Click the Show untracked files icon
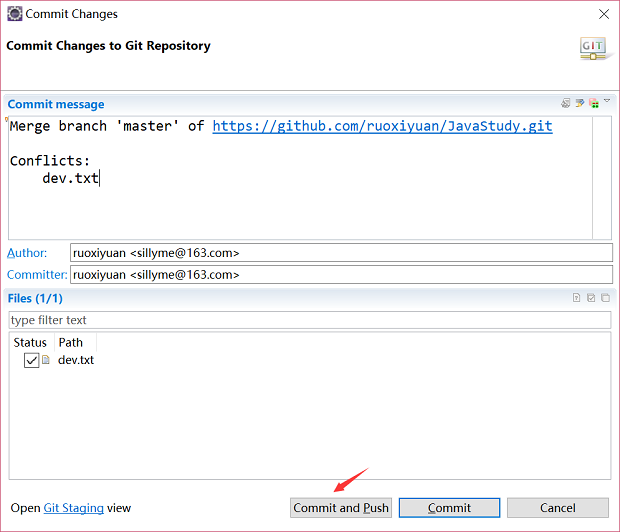 coord(577,297)
